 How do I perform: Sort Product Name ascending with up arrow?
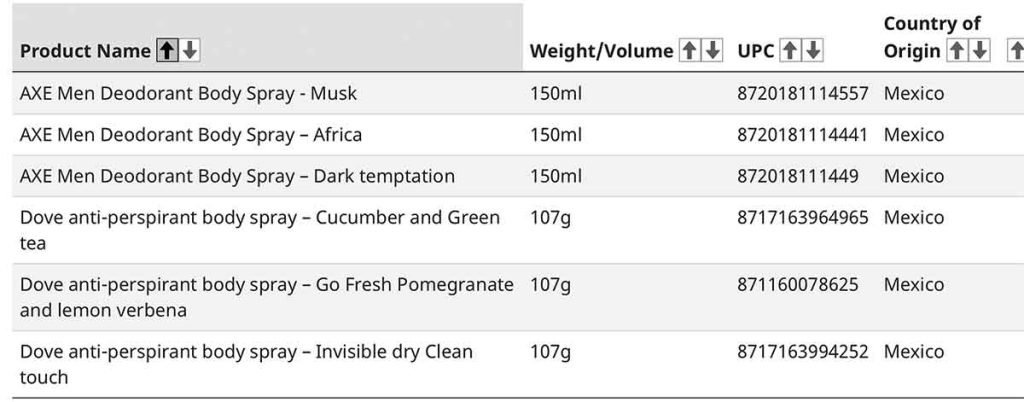tap(166, 51)
